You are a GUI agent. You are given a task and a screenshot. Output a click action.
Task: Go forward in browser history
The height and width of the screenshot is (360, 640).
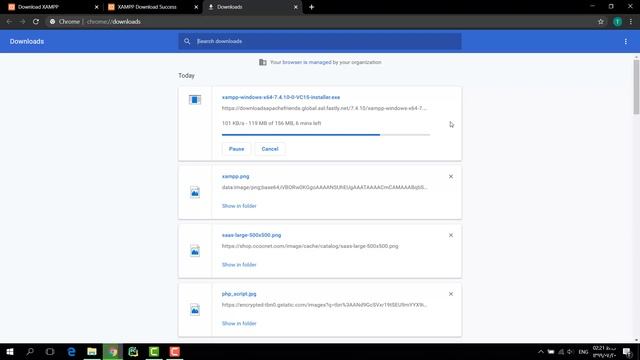tap(22, 22)
